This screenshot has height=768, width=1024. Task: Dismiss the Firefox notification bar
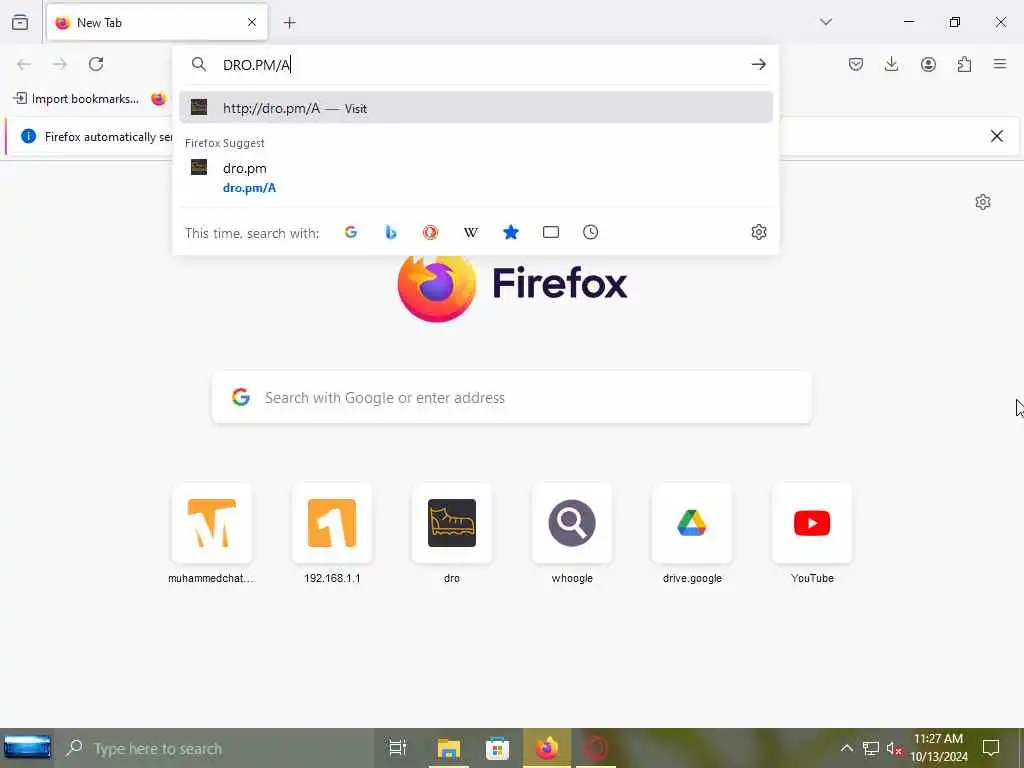(997, 136)
